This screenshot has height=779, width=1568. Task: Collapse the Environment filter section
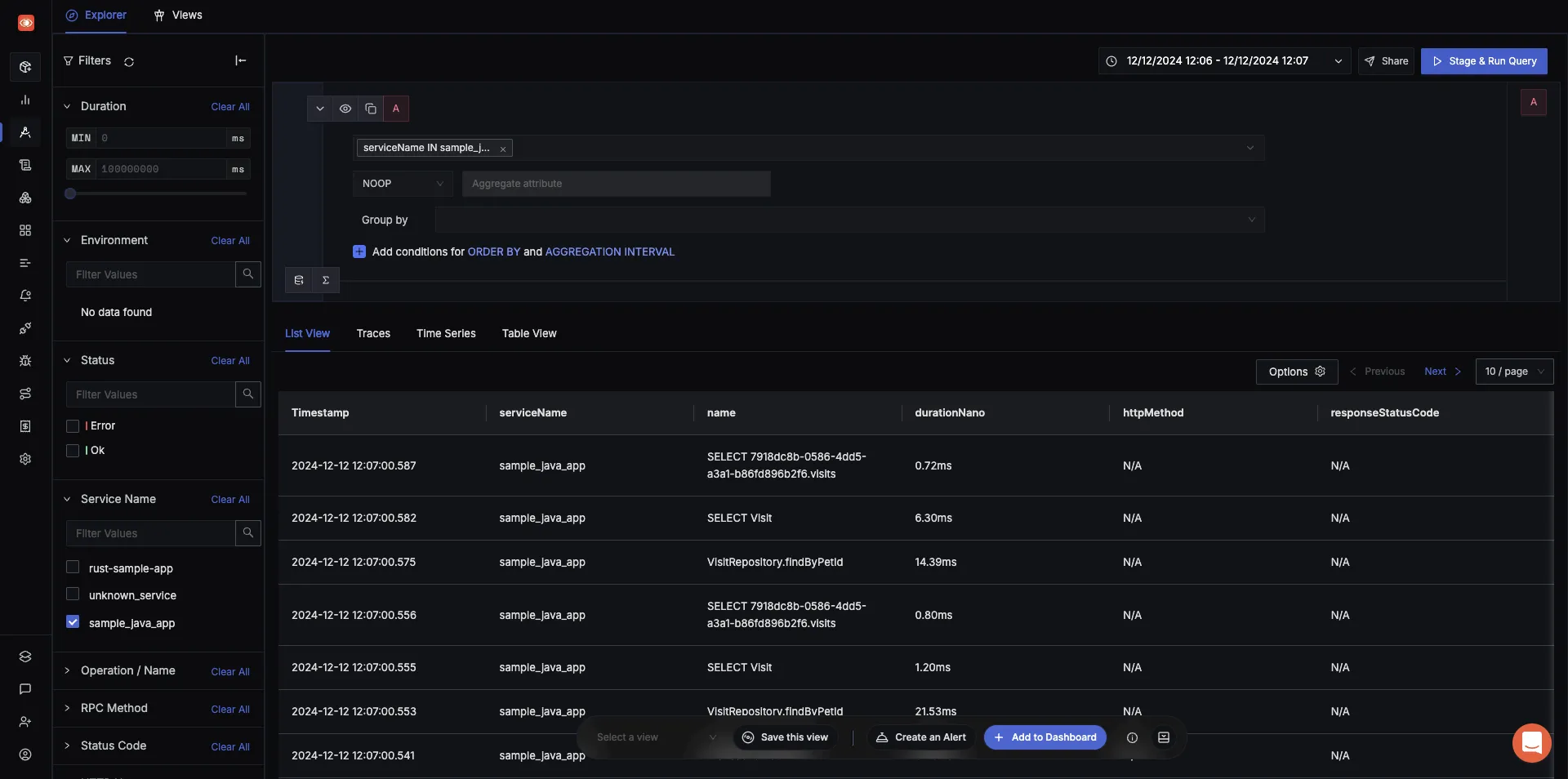pyautogui.click(x=67, y=240)
